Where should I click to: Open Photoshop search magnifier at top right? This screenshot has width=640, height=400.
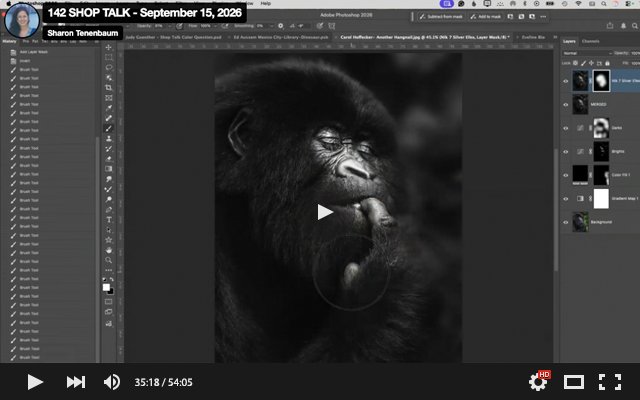click(635, 26)
